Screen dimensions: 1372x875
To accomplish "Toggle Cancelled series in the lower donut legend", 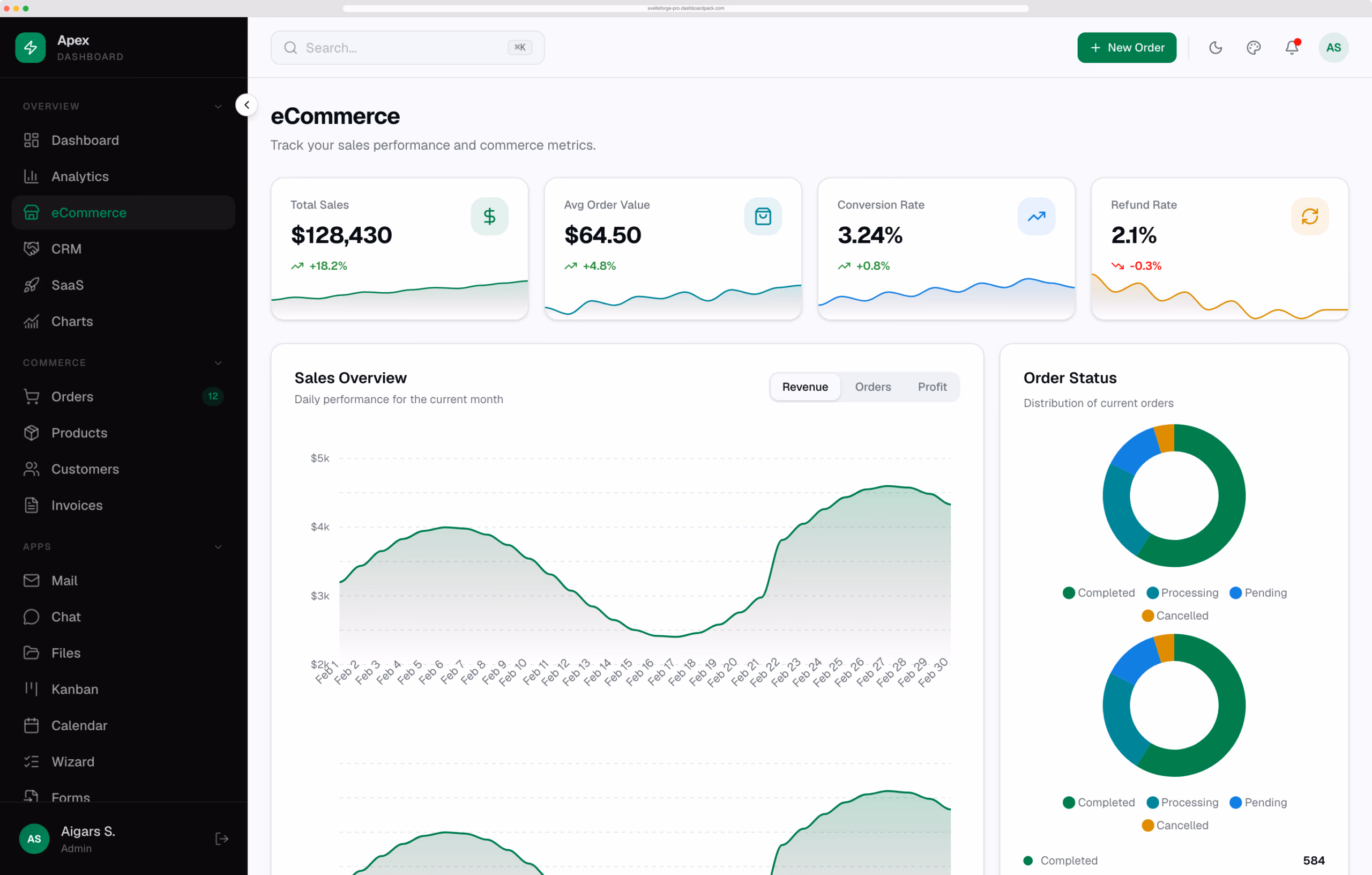I will point(1175,826).
